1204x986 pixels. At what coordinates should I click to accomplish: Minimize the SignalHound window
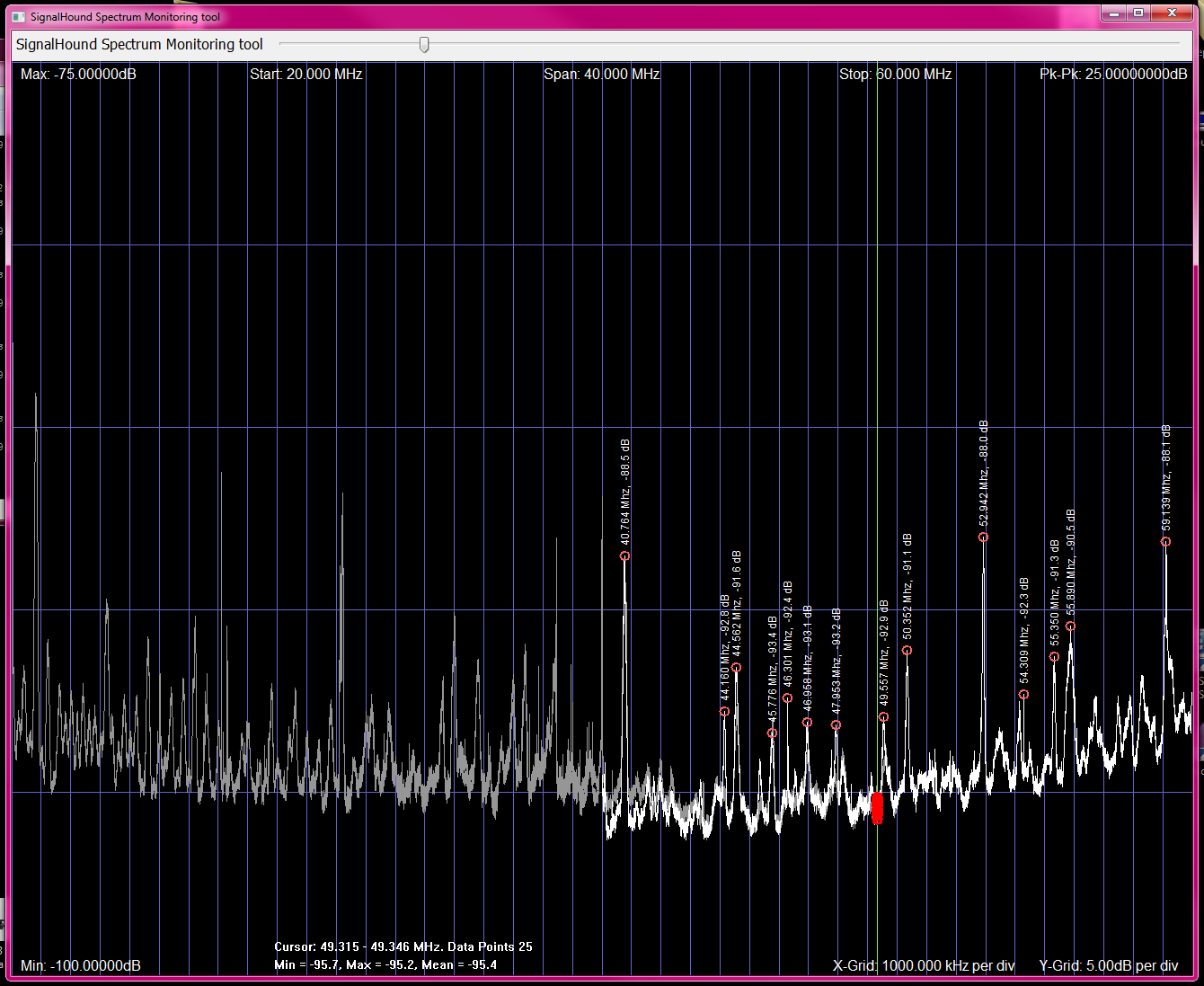click(1114, 13)
